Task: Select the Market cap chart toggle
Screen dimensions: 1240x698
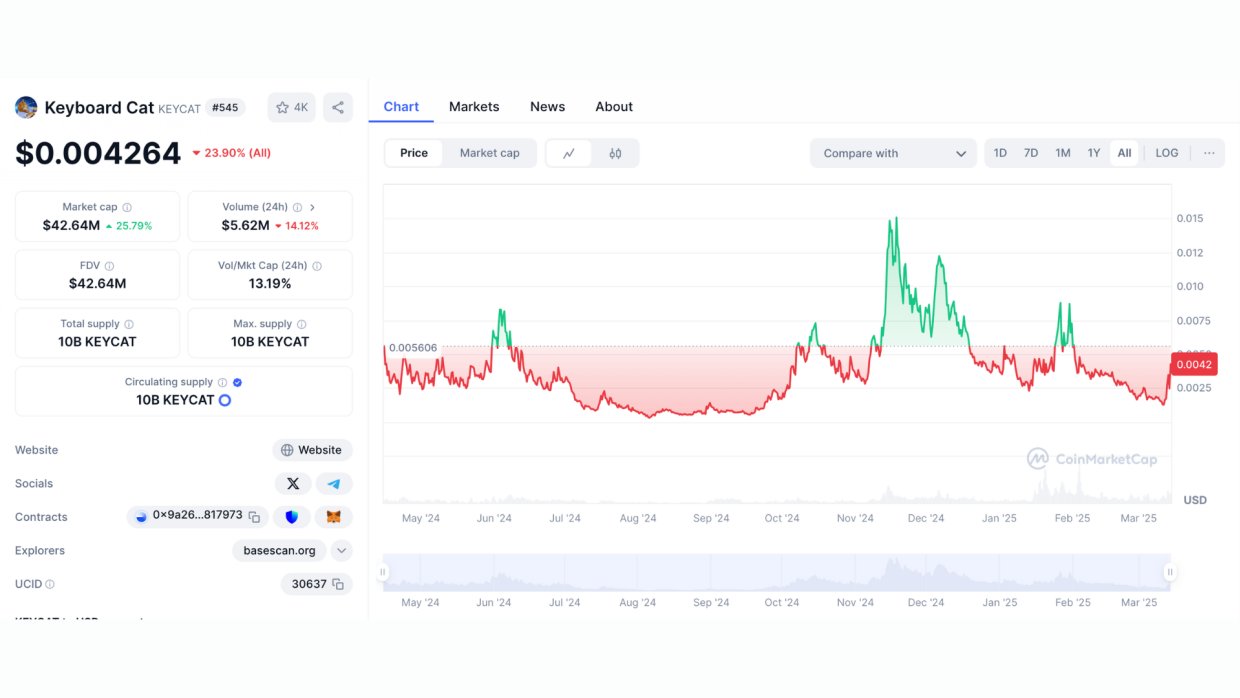Action: 490,153
